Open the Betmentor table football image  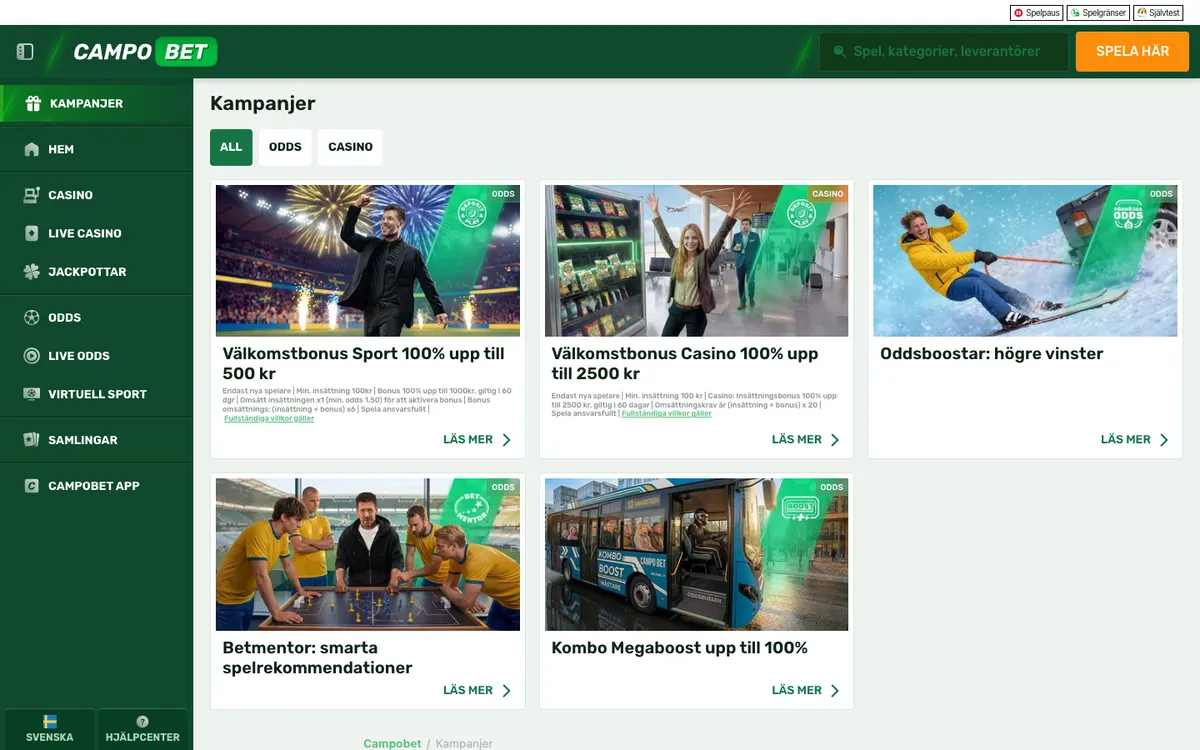(x=368, y=554)
